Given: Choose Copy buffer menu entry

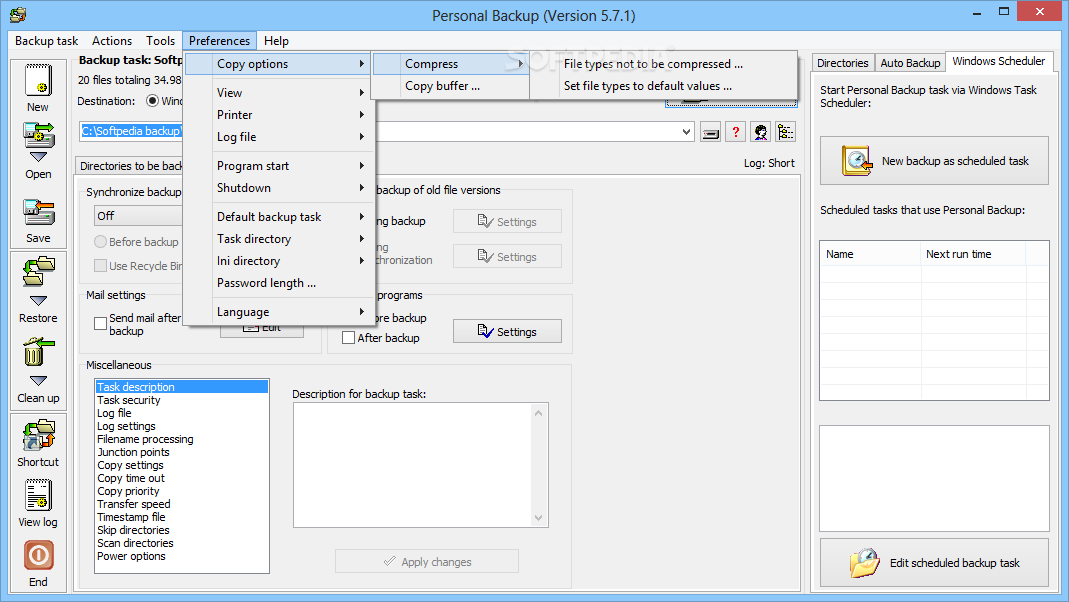Looking at the screenshot, I should pos(451,86).
